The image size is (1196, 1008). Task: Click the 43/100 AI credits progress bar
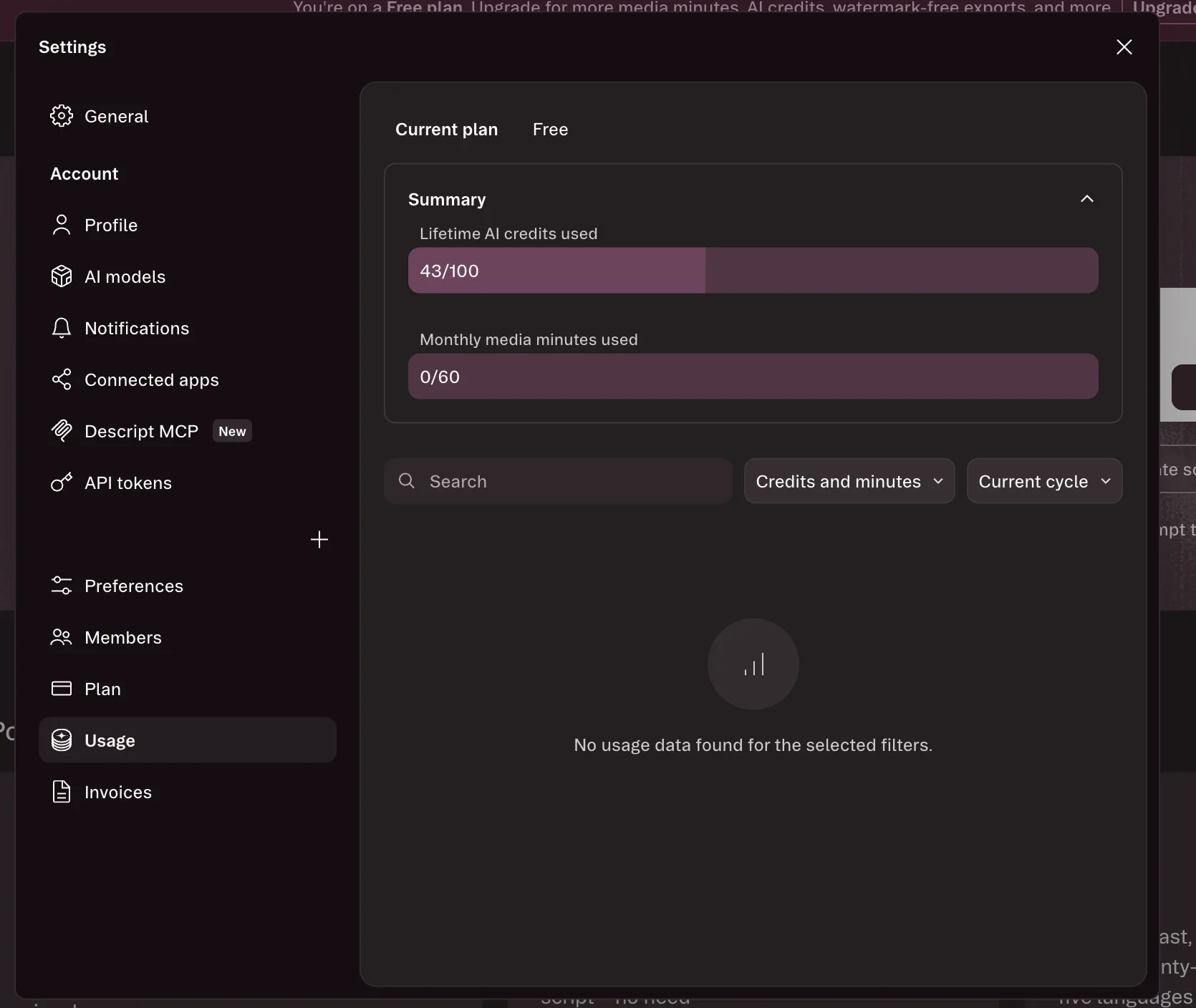753,271
